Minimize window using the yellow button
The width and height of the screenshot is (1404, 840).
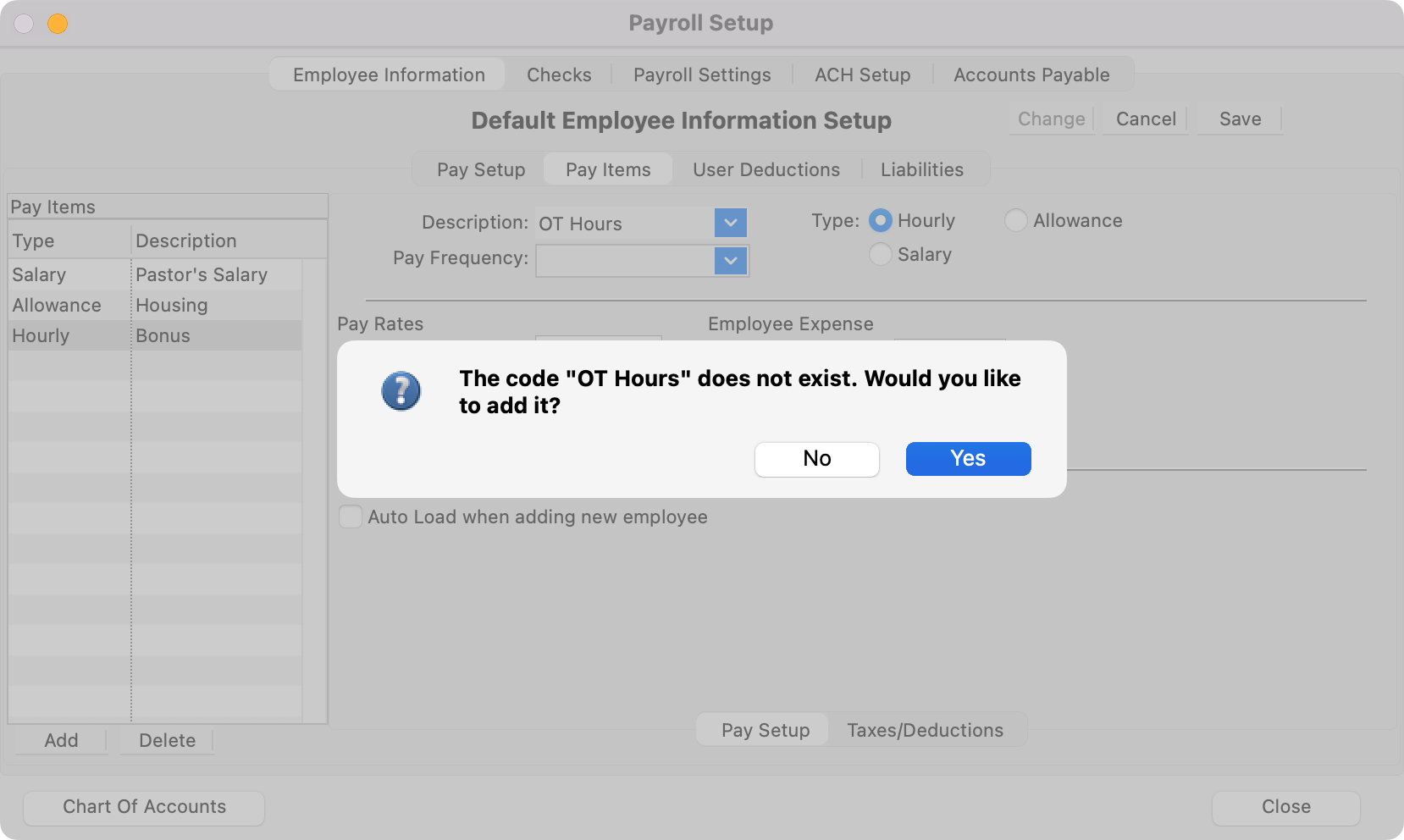tap(58, 24)
